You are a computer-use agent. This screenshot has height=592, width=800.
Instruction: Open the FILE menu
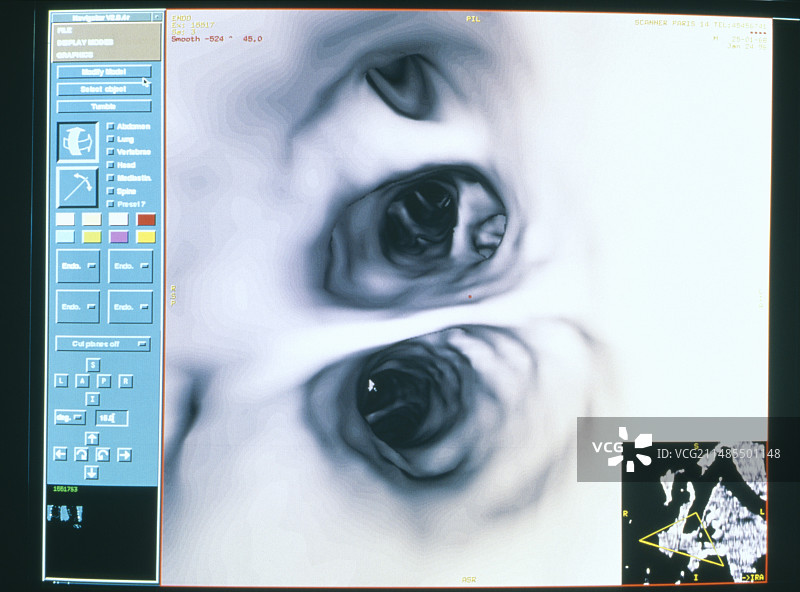(64, 31)
